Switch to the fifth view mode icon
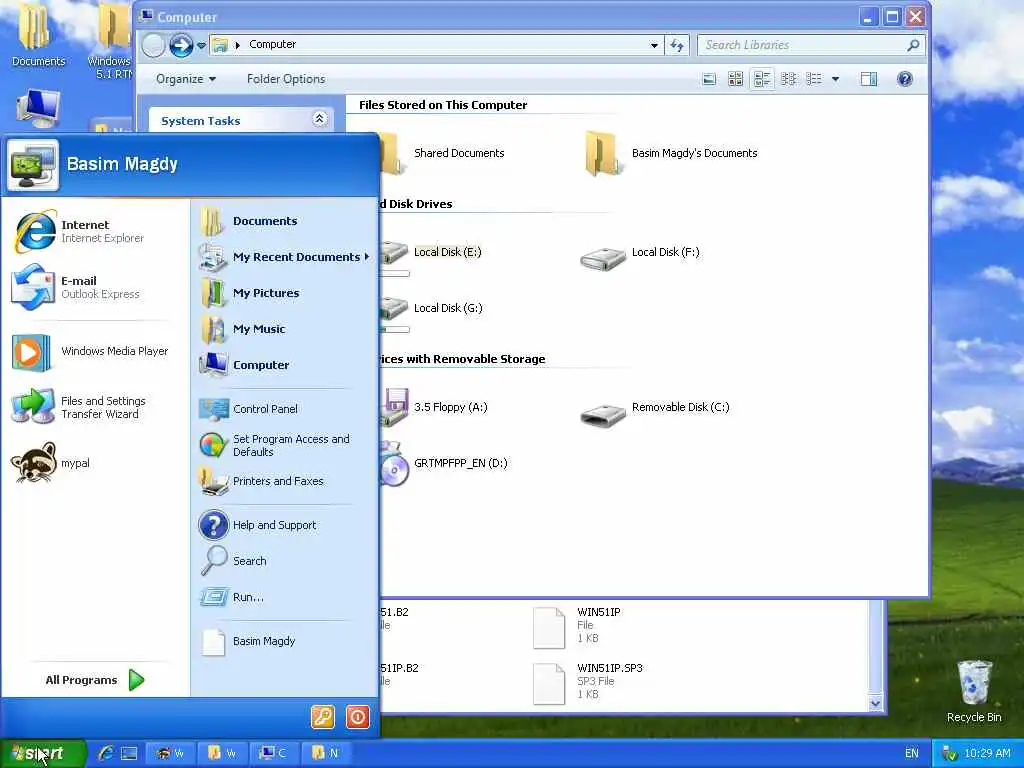Image resolution: width=1024 pixels, height=768 pixels. click(814, 80)
